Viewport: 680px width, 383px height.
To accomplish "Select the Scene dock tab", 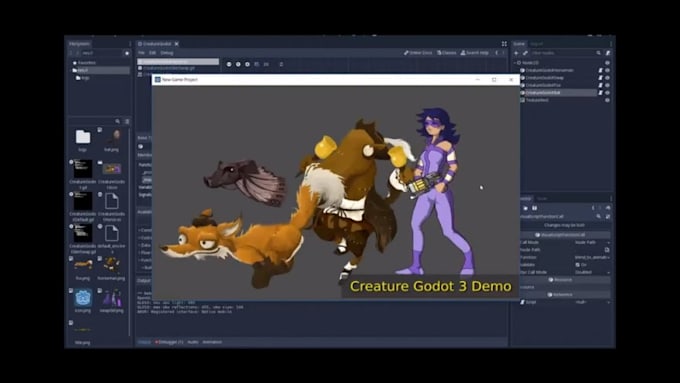I will tap(519, 44).
